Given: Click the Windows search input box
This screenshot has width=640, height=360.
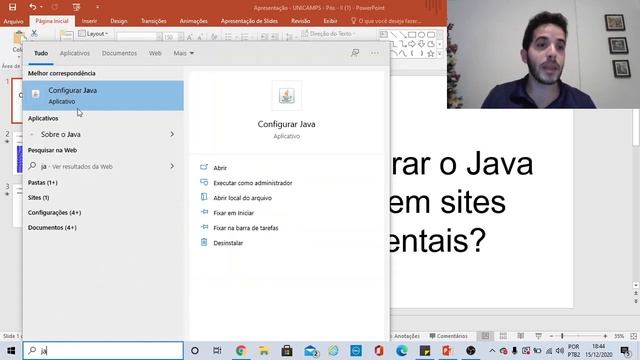Looking at the screenshot, I should coord(103,351).
